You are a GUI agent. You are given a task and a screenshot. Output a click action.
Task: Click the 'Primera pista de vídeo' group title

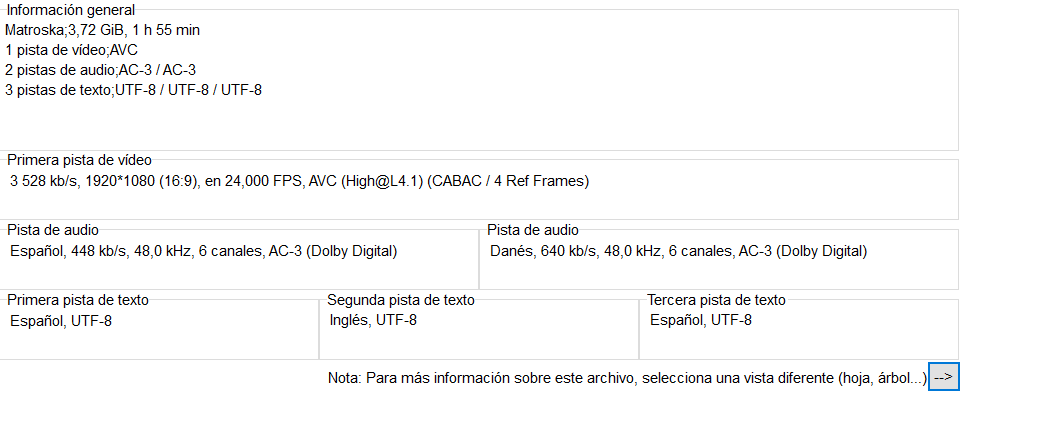(79, 160)
